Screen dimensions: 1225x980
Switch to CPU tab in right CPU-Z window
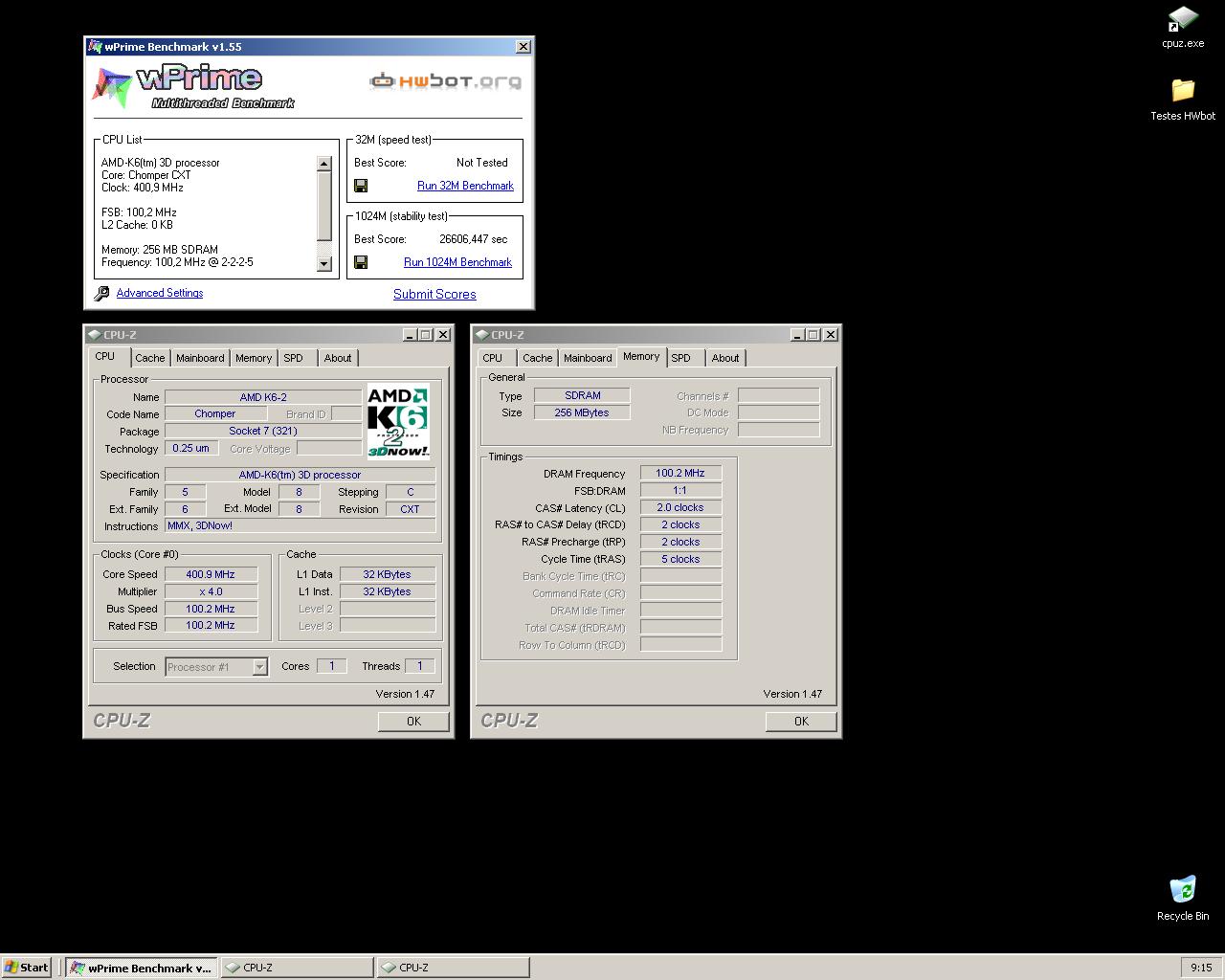tap(493, 358)
